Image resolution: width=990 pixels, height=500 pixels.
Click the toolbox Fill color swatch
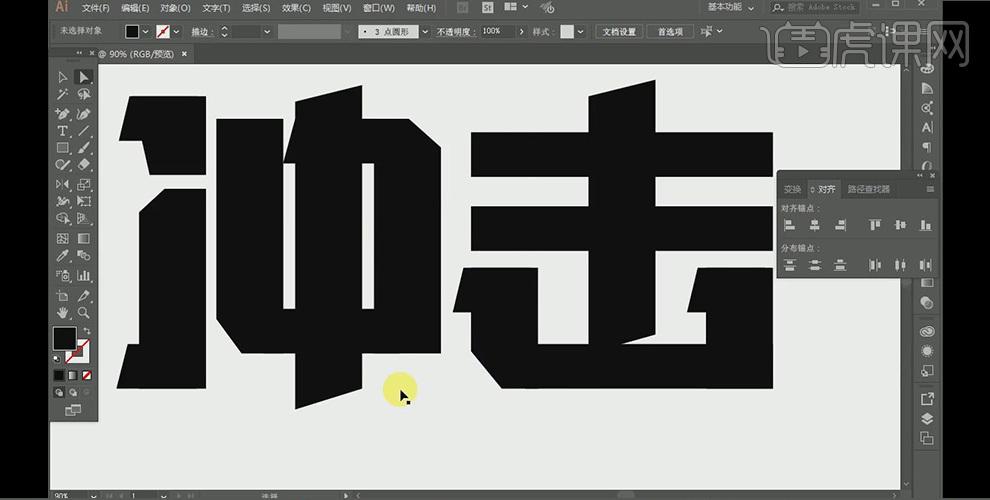pos(64,338)
